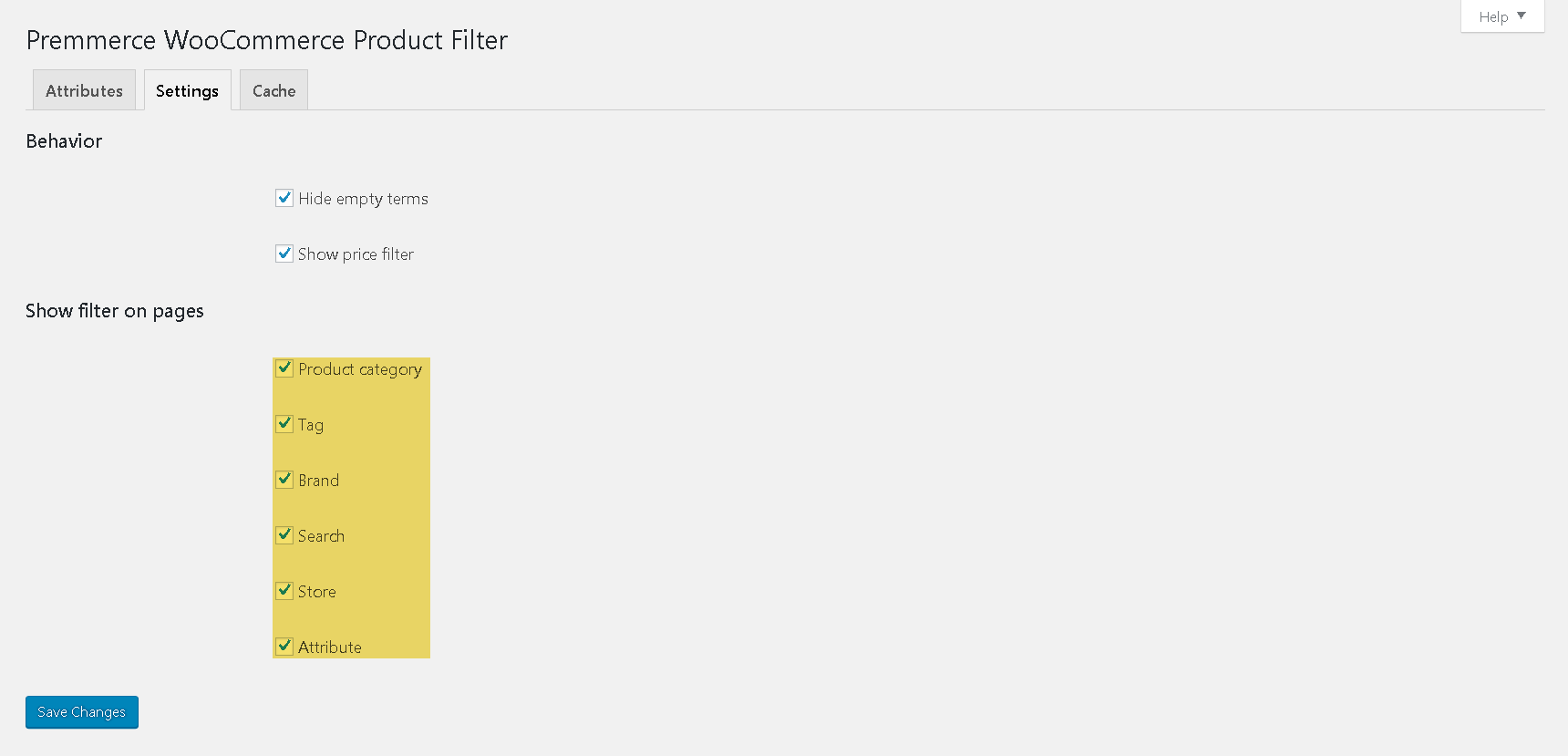Click the 'Hide empty terms' label text

pyautogui.click(x=363, y=199)
